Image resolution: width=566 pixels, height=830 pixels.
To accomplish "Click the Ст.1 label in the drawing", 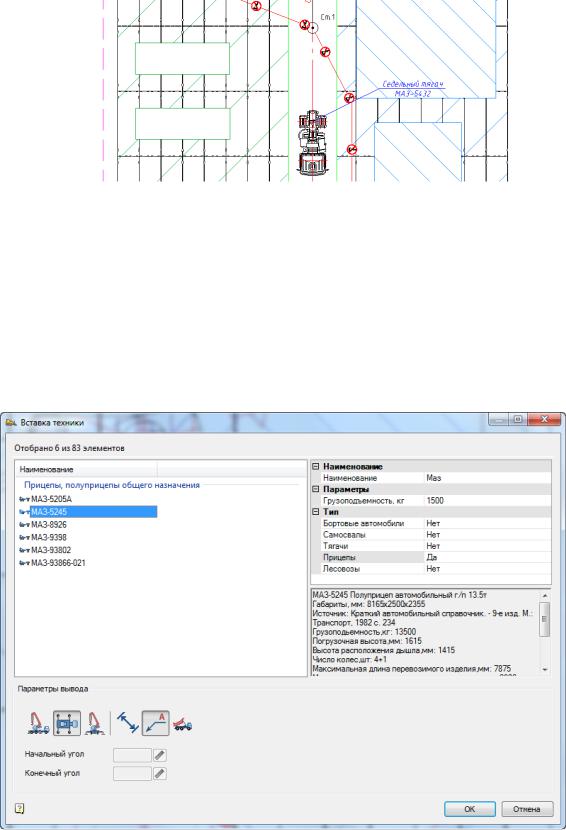I will click(x=328, y=17).
